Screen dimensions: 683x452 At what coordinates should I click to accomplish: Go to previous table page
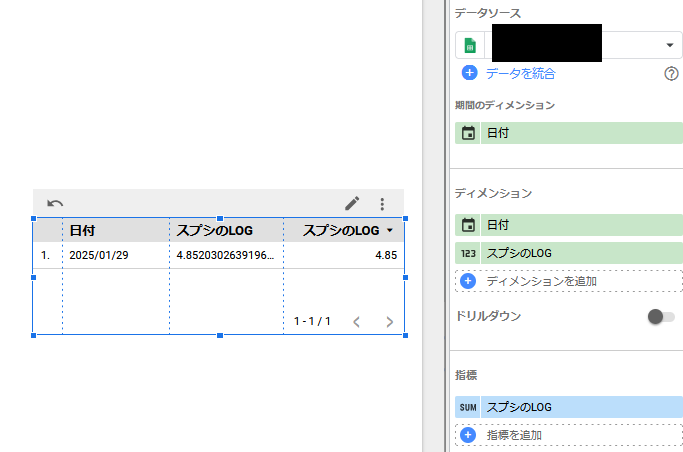pos(356,322)
